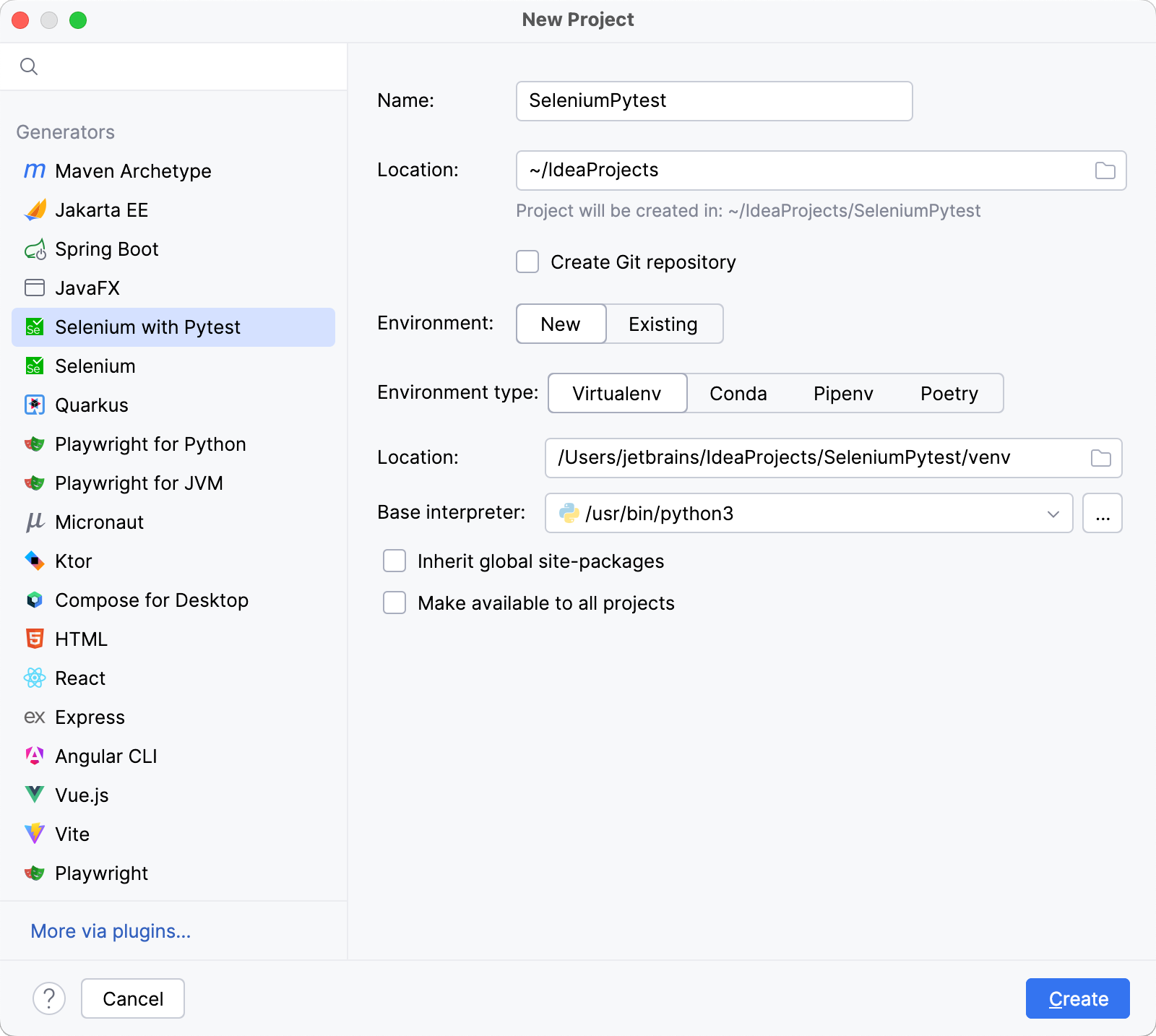Select the React generator icon
1156x1036 pixels.
click(x=34, y=678)
